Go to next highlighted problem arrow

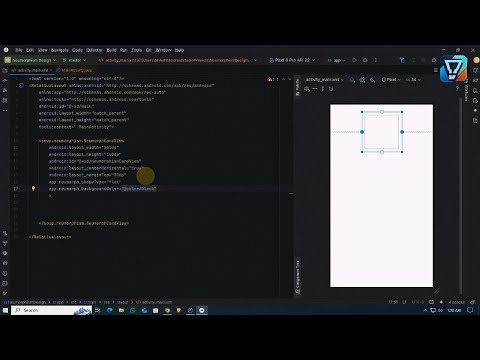click(289, 79)
